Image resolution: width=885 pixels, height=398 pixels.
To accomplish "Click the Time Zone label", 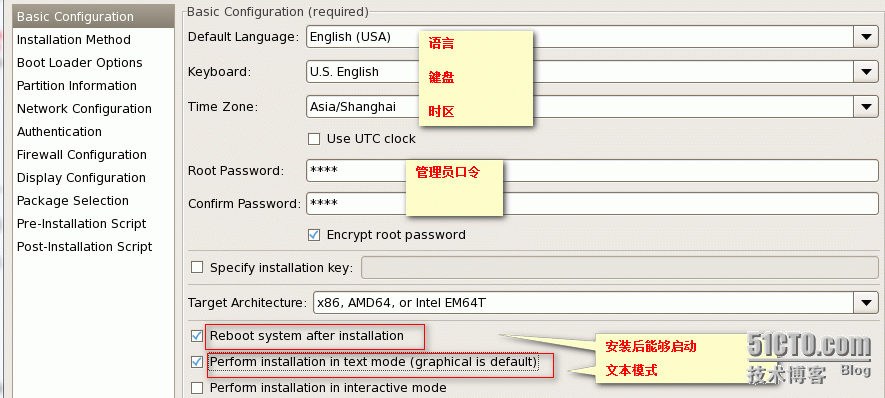I will point(222,107).
